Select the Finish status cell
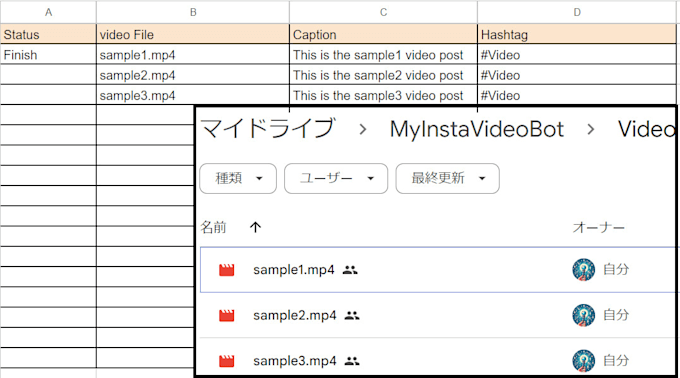 48,55
